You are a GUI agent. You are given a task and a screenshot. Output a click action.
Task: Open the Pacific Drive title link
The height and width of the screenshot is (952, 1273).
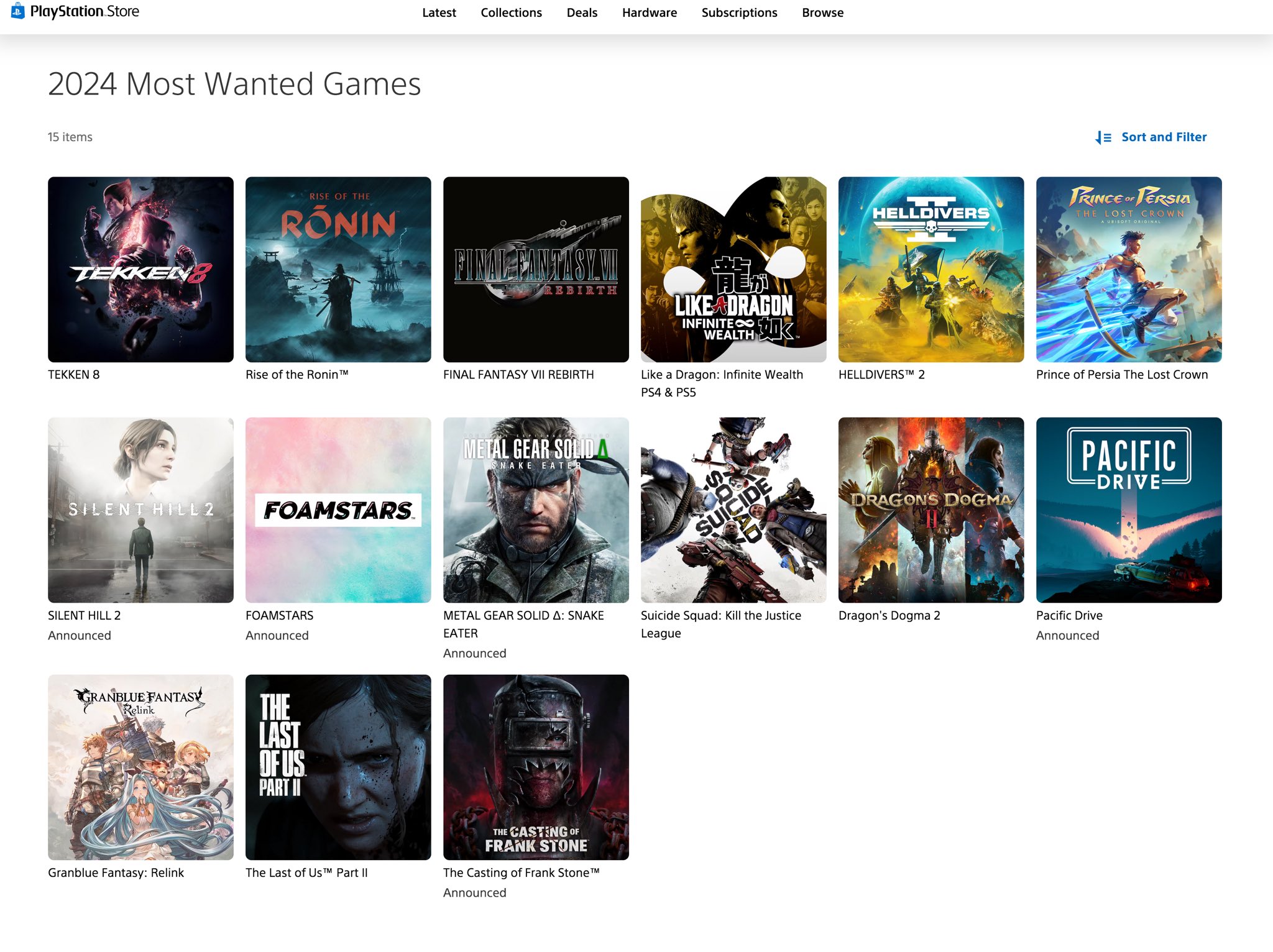click(x=1069, y=615)
